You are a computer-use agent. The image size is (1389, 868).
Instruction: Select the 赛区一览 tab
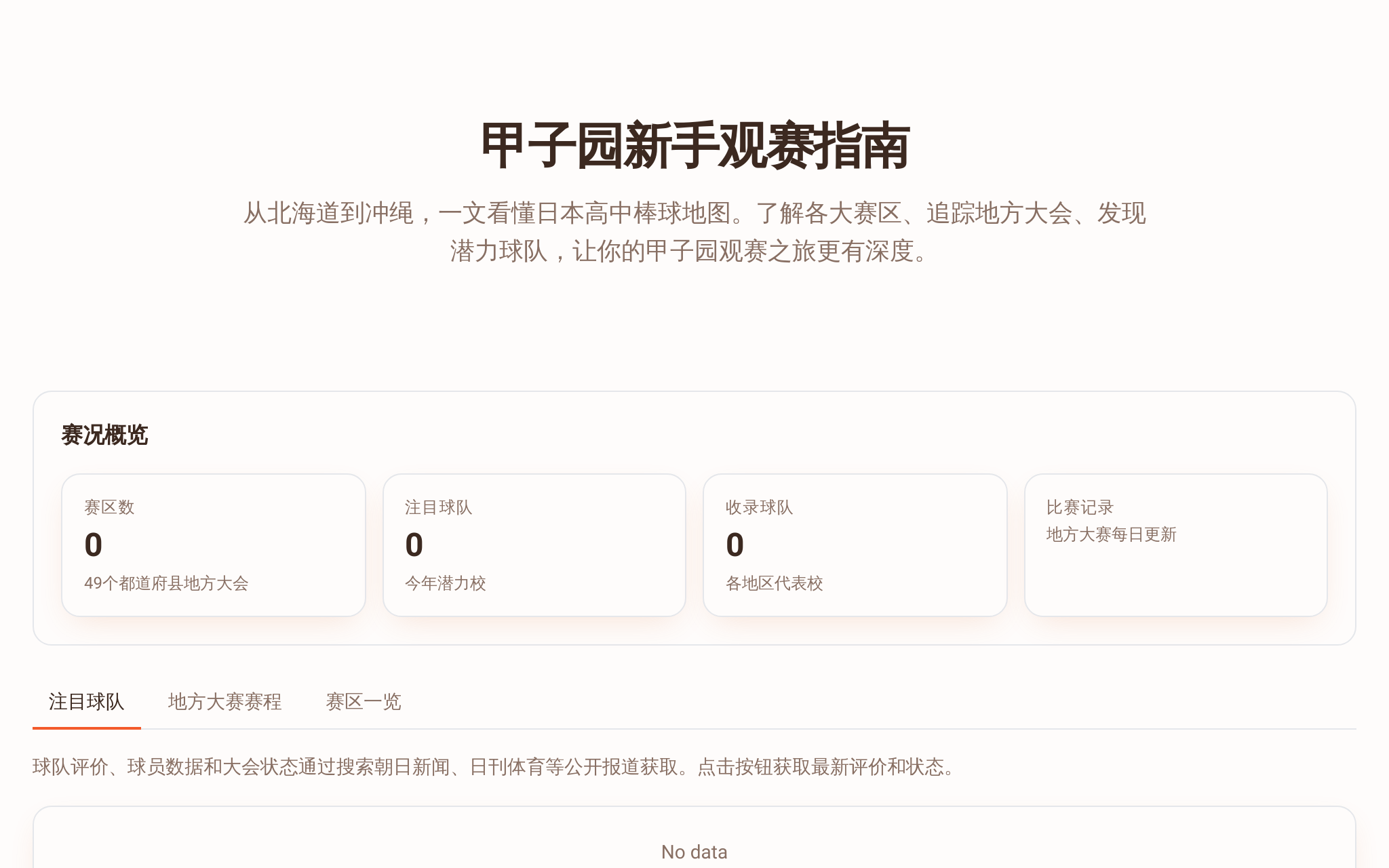click(x=364, y=702)
